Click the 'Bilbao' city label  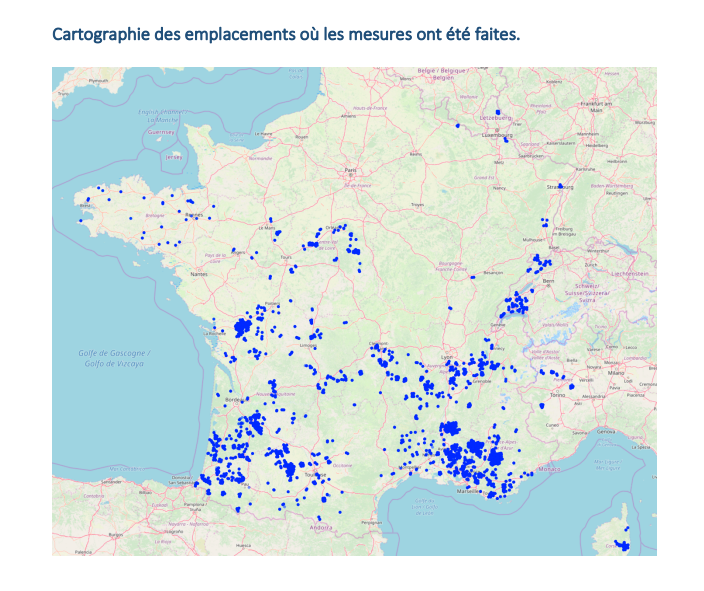(145, 492)
